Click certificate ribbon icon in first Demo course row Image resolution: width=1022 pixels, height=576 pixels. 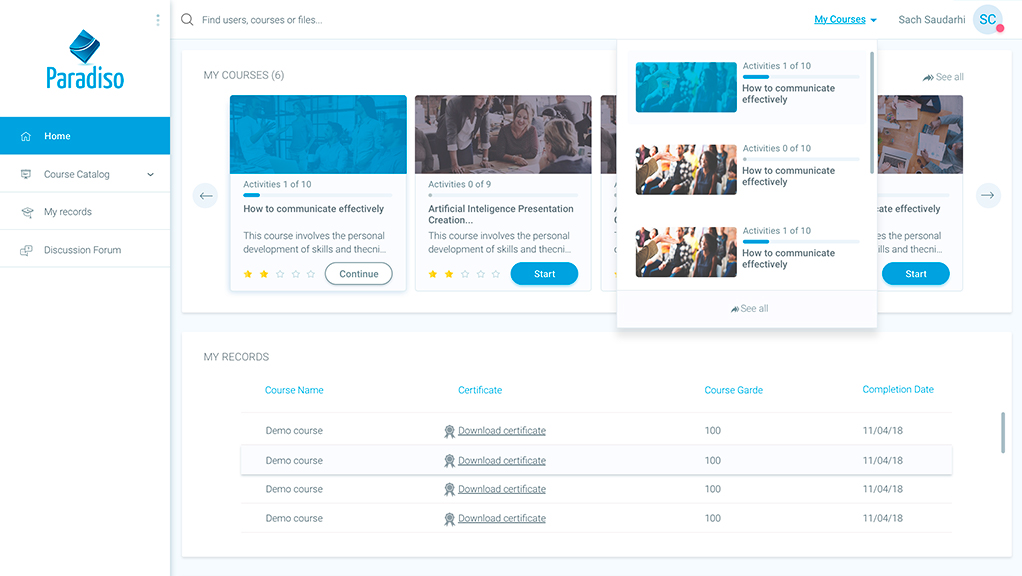449,431
